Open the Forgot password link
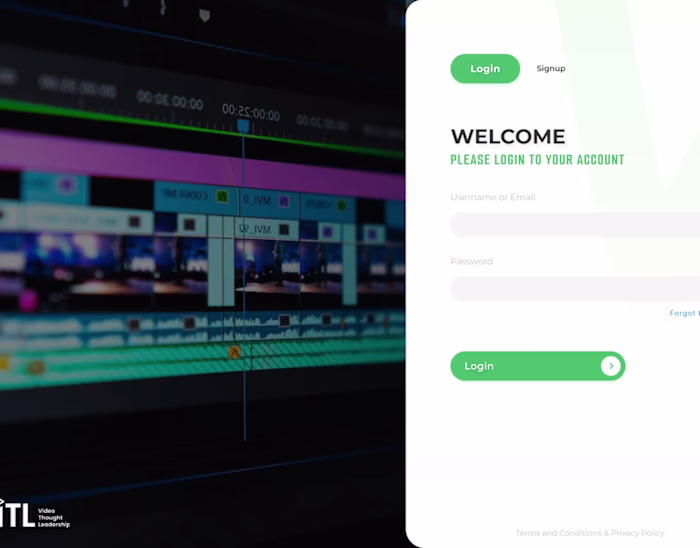 click(x=684, y=313)
